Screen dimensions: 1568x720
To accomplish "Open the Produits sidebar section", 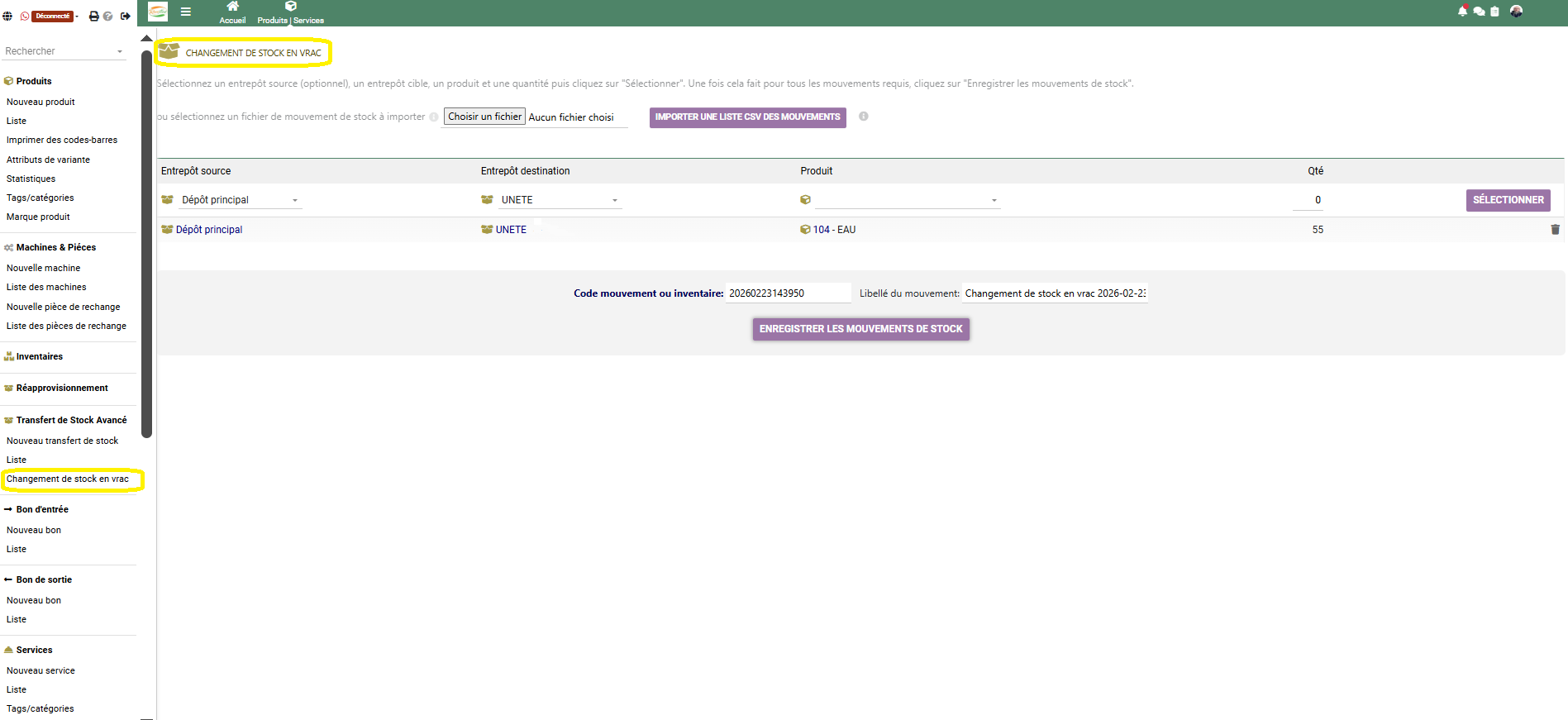I will coord(34,81).
